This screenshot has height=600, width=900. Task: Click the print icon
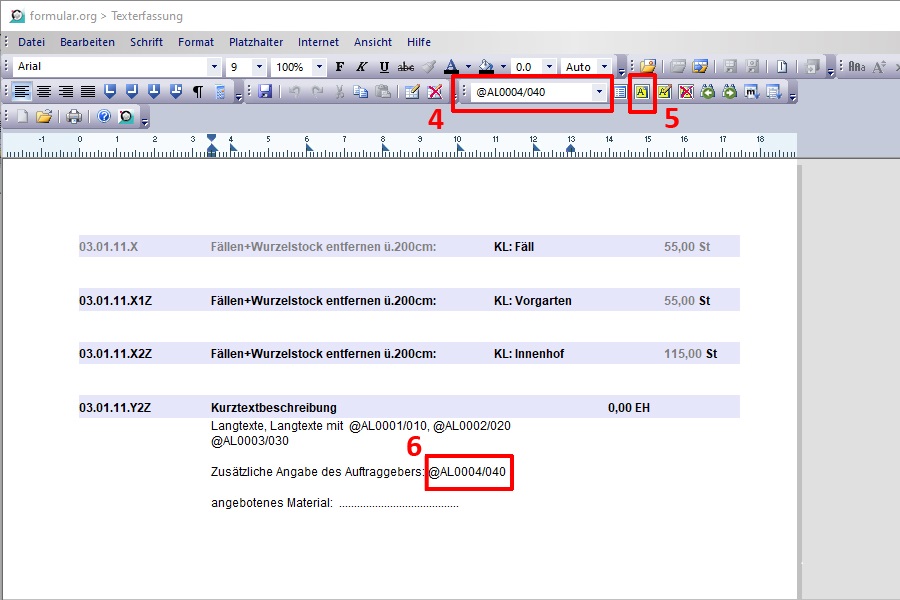click(74, 117)
